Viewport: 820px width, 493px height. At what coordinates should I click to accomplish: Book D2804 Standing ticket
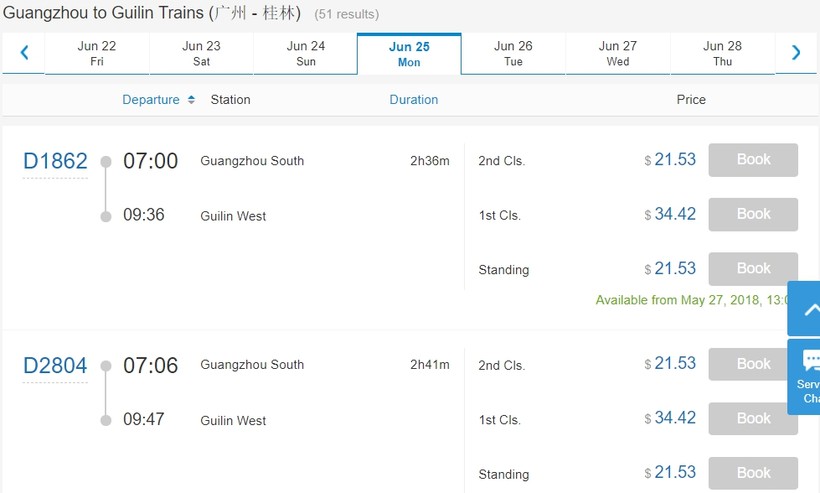click(x=753, y=473)
